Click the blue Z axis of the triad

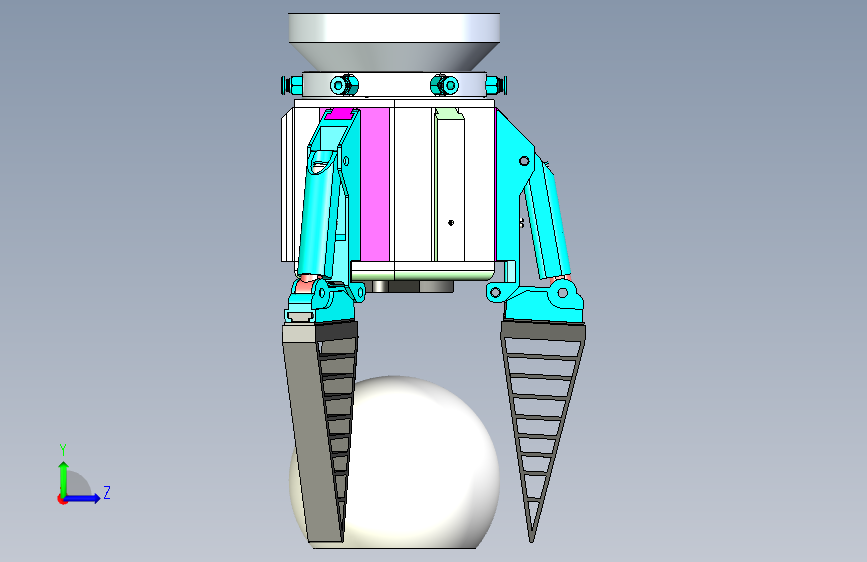pyautogui.click(x=83, y=498)
